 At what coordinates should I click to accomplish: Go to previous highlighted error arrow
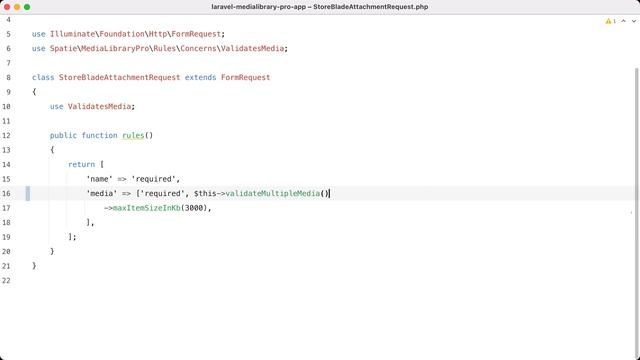624,21
